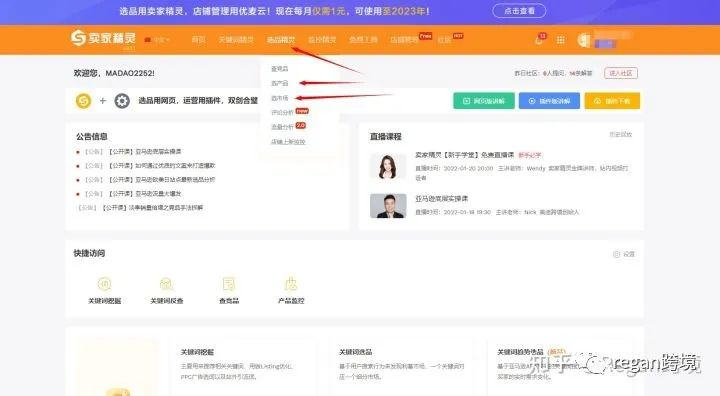Click the blue 插件版讲解 button
Image resolution: width=720 pixels, height=396 pixels.
[549, 101]
